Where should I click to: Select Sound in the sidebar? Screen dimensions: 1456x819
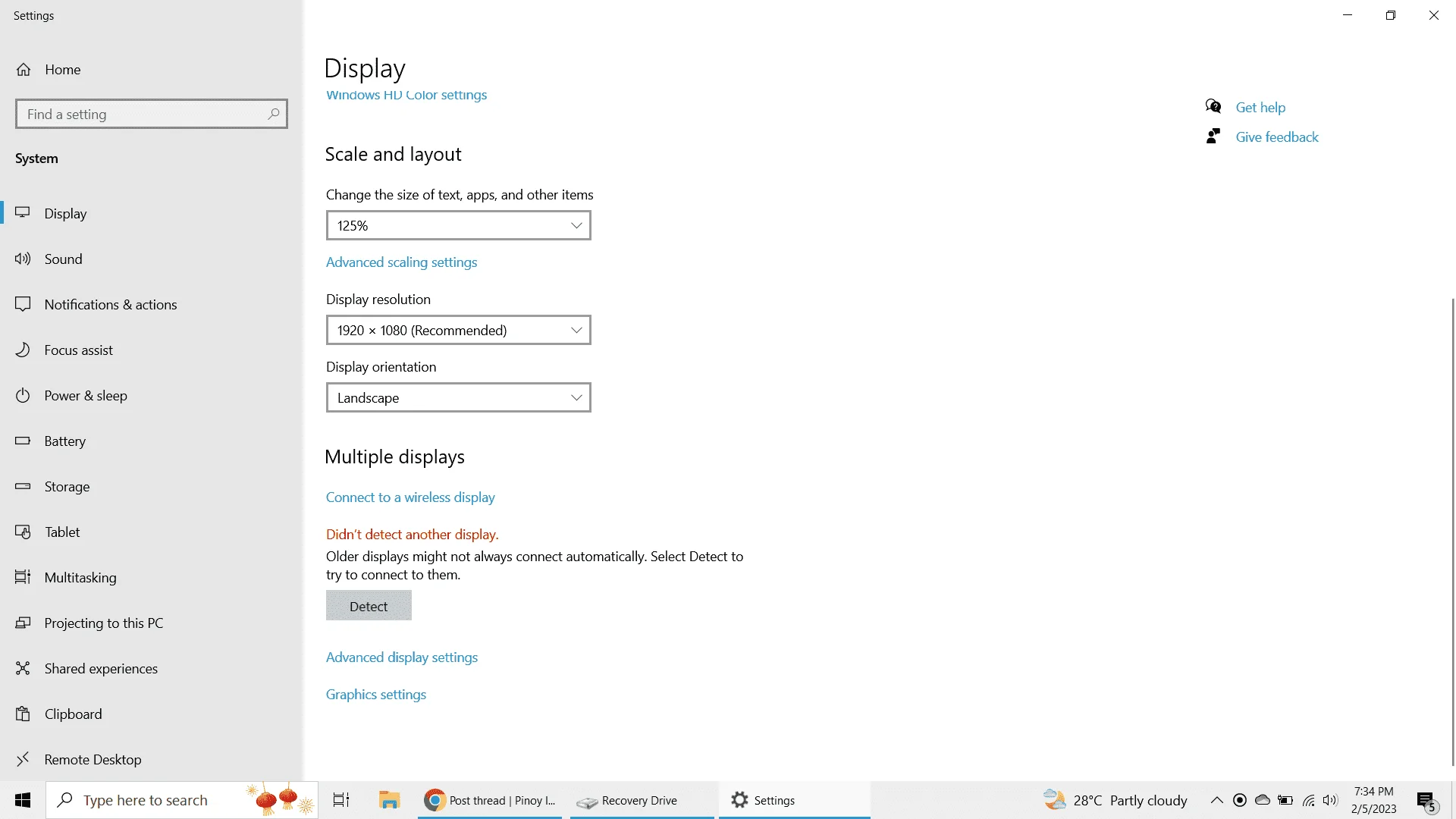(x=152, y=259)
